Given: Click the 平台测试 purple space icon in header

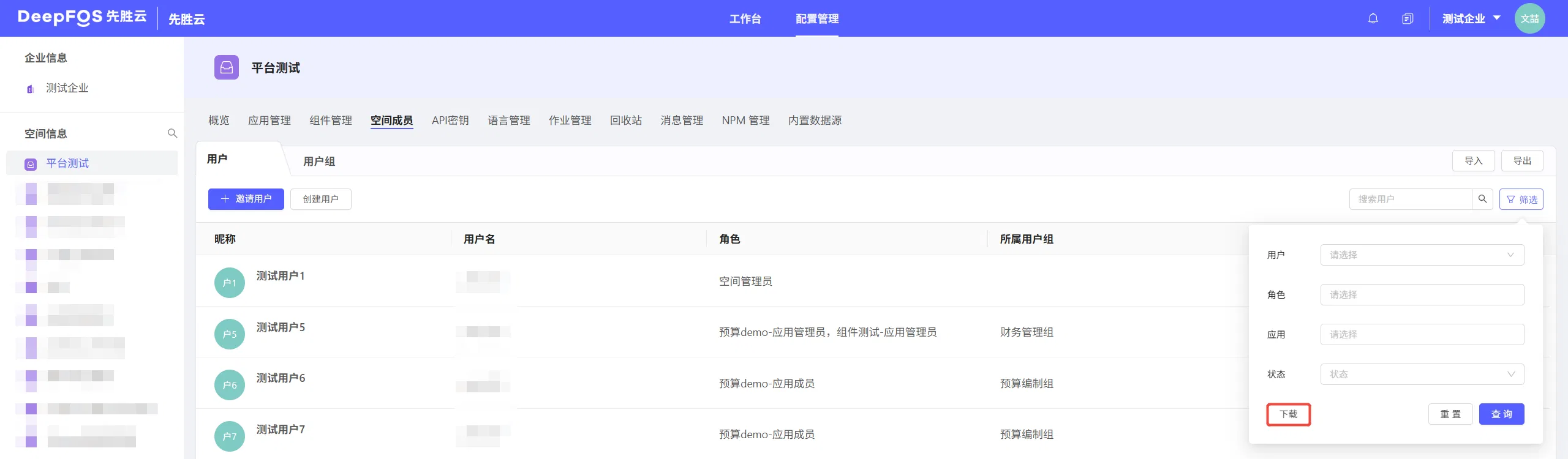Looking at the screenshot, I should tap(227, 67).
